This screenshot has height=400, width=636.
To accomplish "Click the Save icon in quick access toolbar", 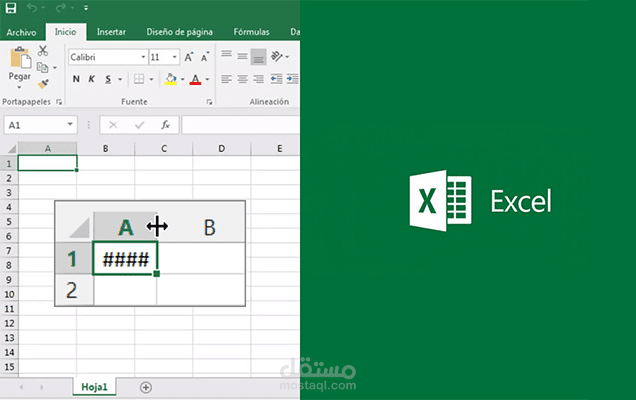I will point(11,8).
